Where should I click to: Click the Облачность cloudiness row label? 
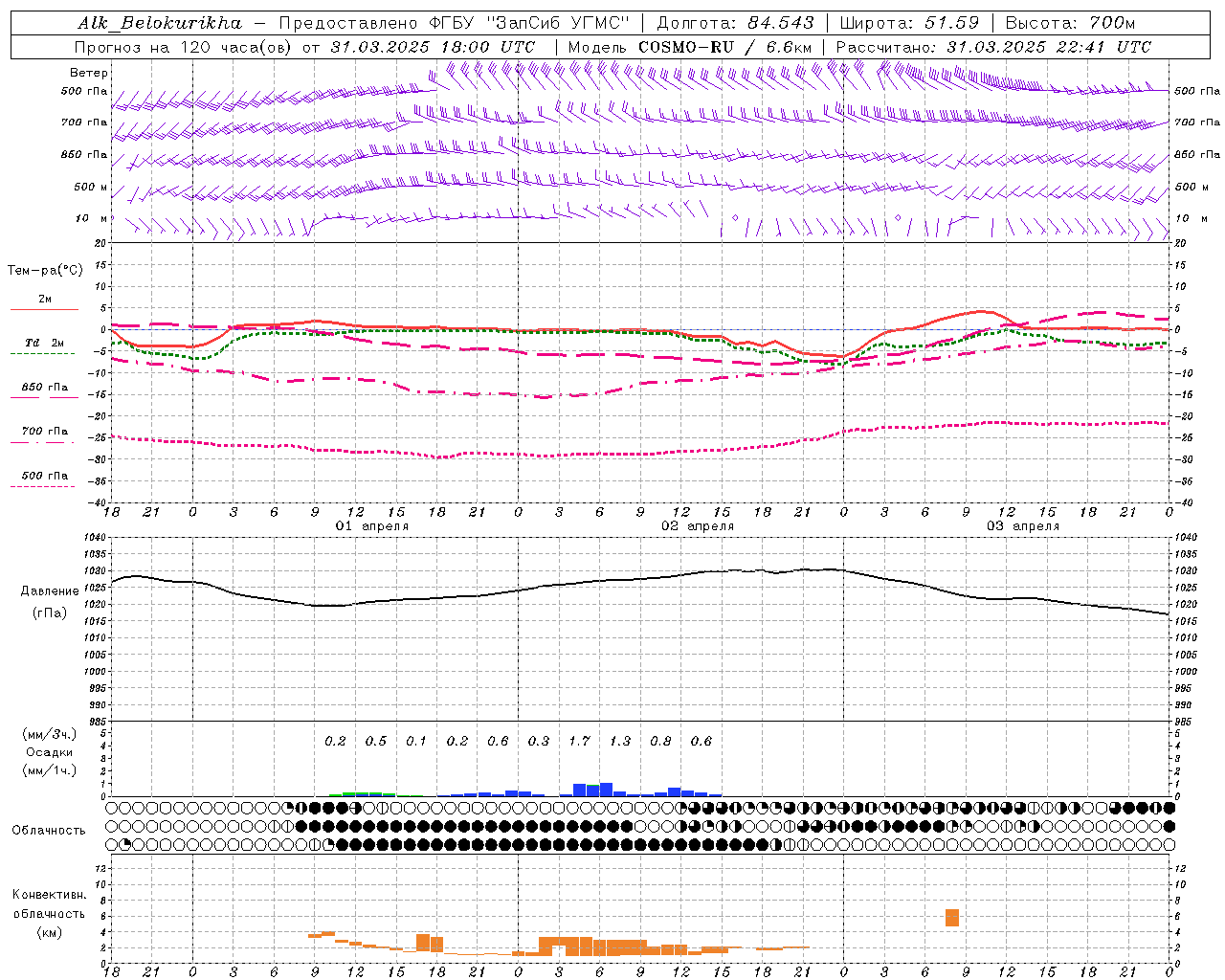[49, 831]
